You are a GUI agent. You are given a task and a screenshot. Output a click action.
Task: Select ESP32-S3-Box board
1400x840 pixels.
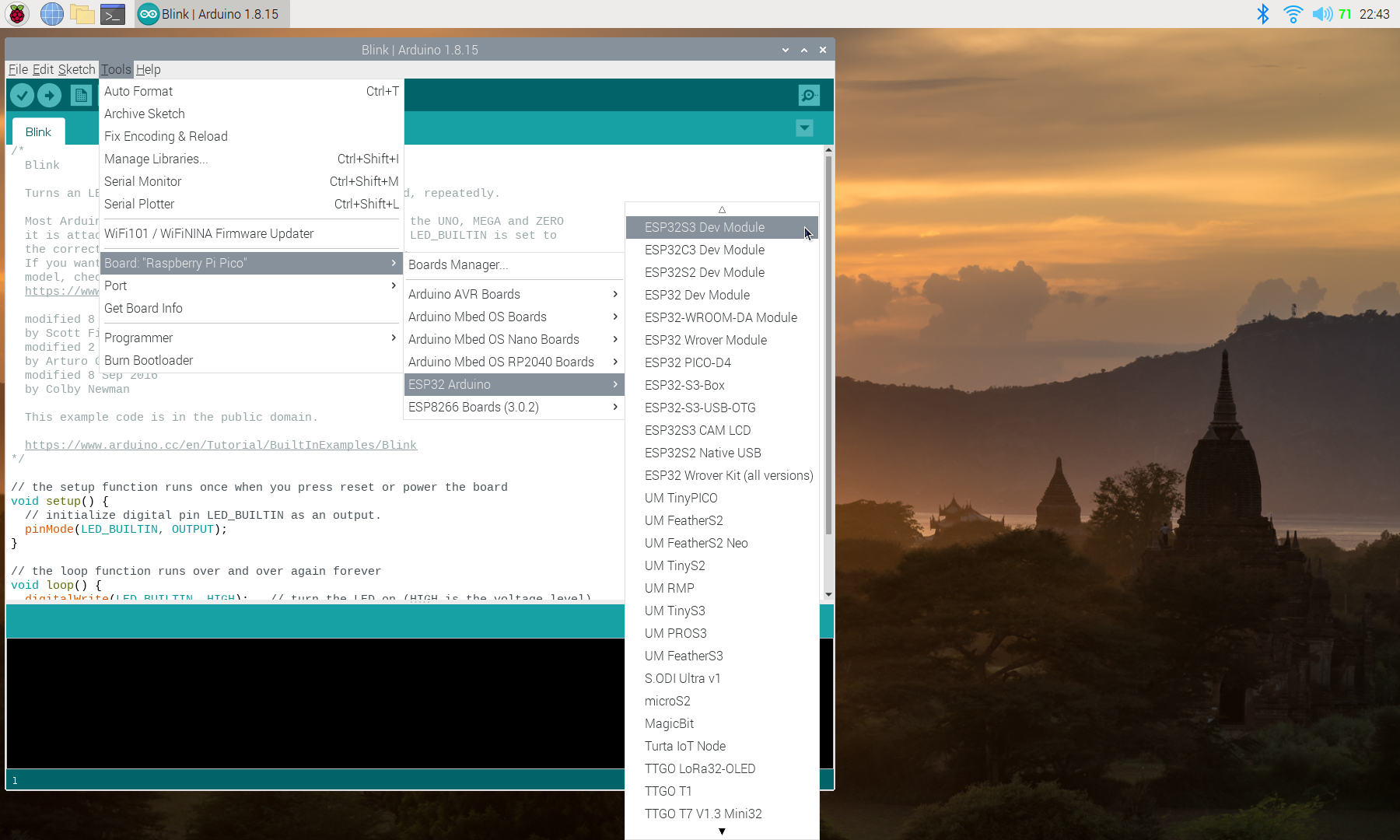click(x=722, y=385)
